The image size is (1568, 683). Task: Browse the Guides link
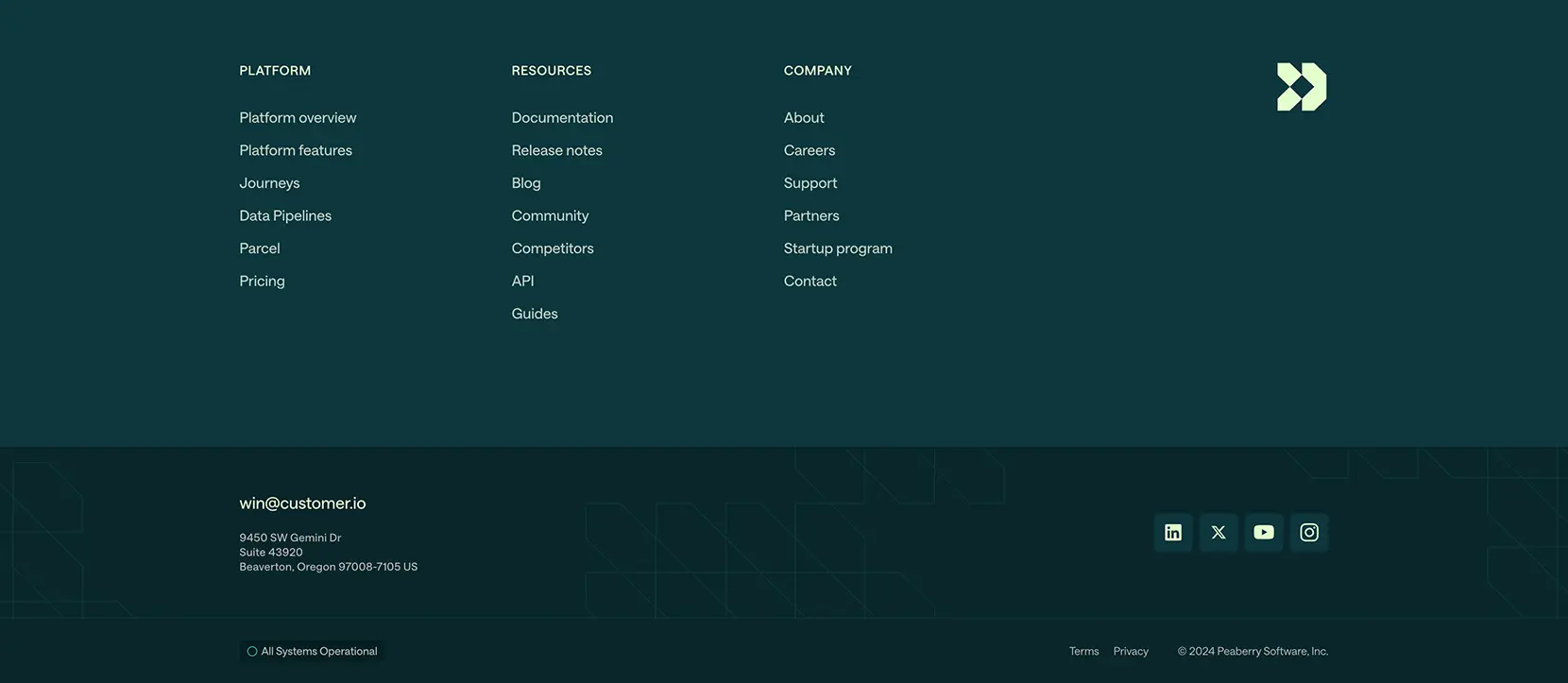click(x=535, y=314)
